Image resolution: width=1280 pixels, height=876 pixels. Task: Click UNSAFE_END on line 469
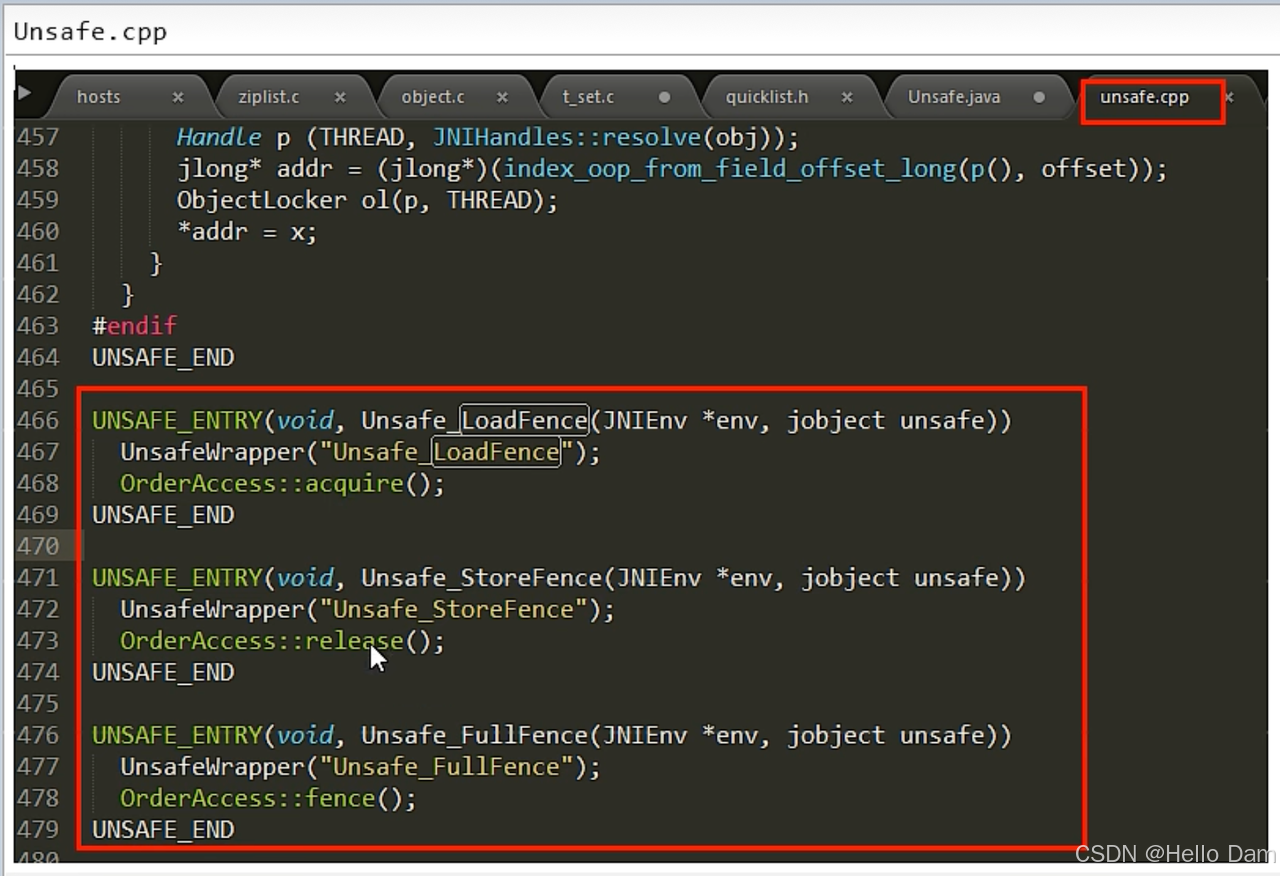click(x=163, y=515)
